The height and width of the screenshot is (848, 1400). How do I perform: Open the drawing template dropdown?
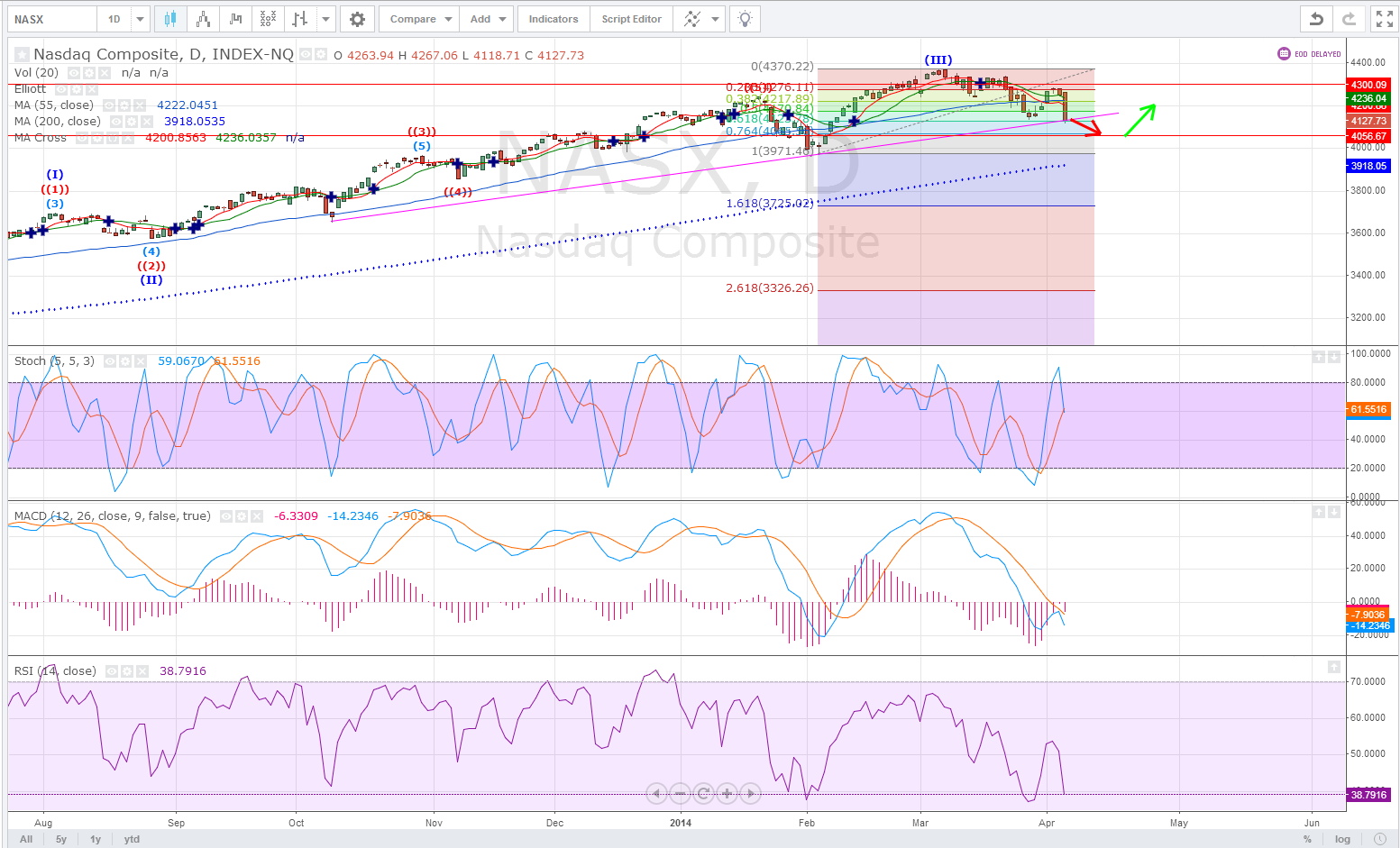coord(715,19)
